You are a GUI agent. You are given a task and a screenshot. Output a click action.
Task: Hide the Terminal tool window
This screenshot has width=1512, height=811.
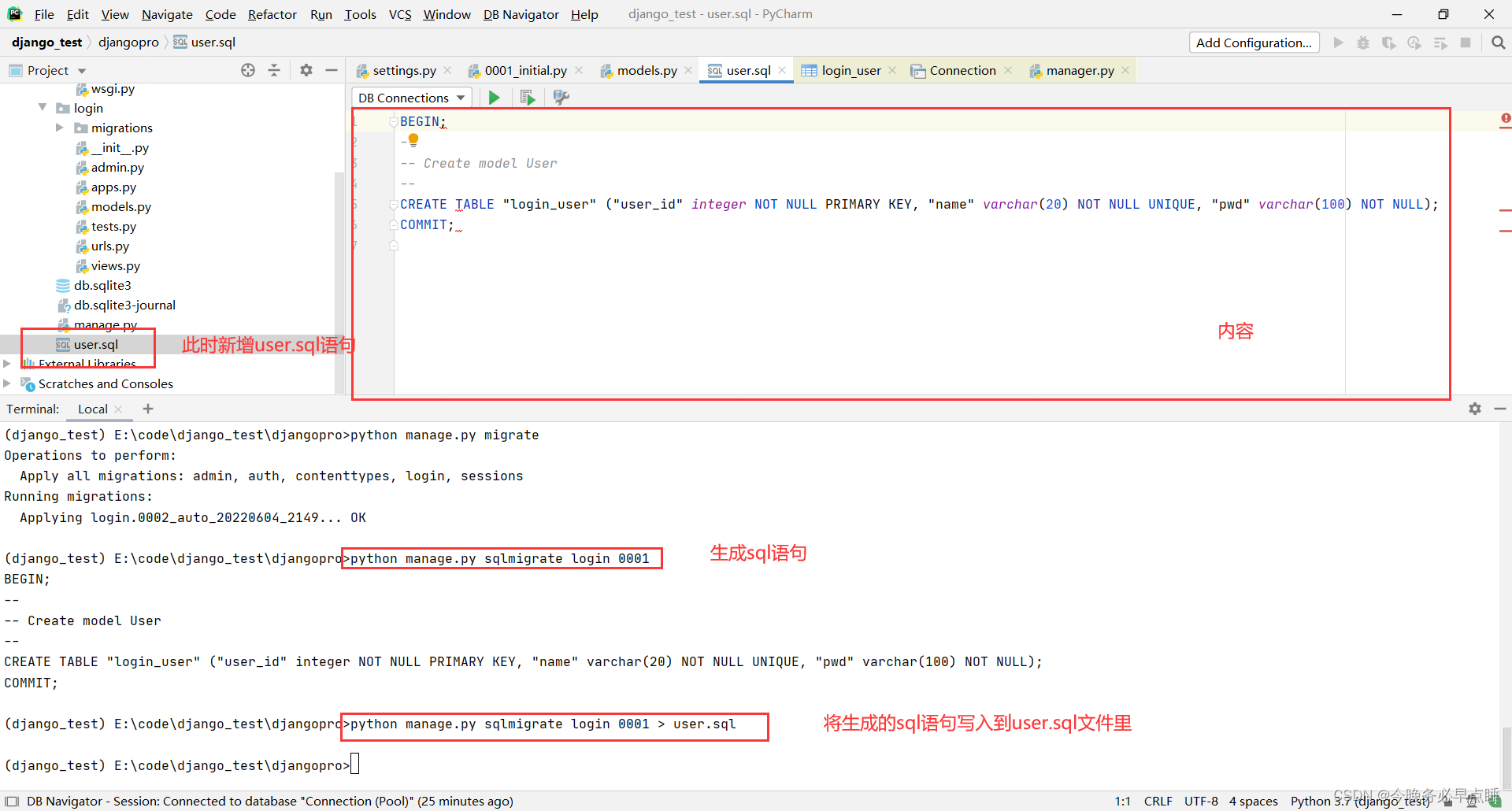point(1499,409)
